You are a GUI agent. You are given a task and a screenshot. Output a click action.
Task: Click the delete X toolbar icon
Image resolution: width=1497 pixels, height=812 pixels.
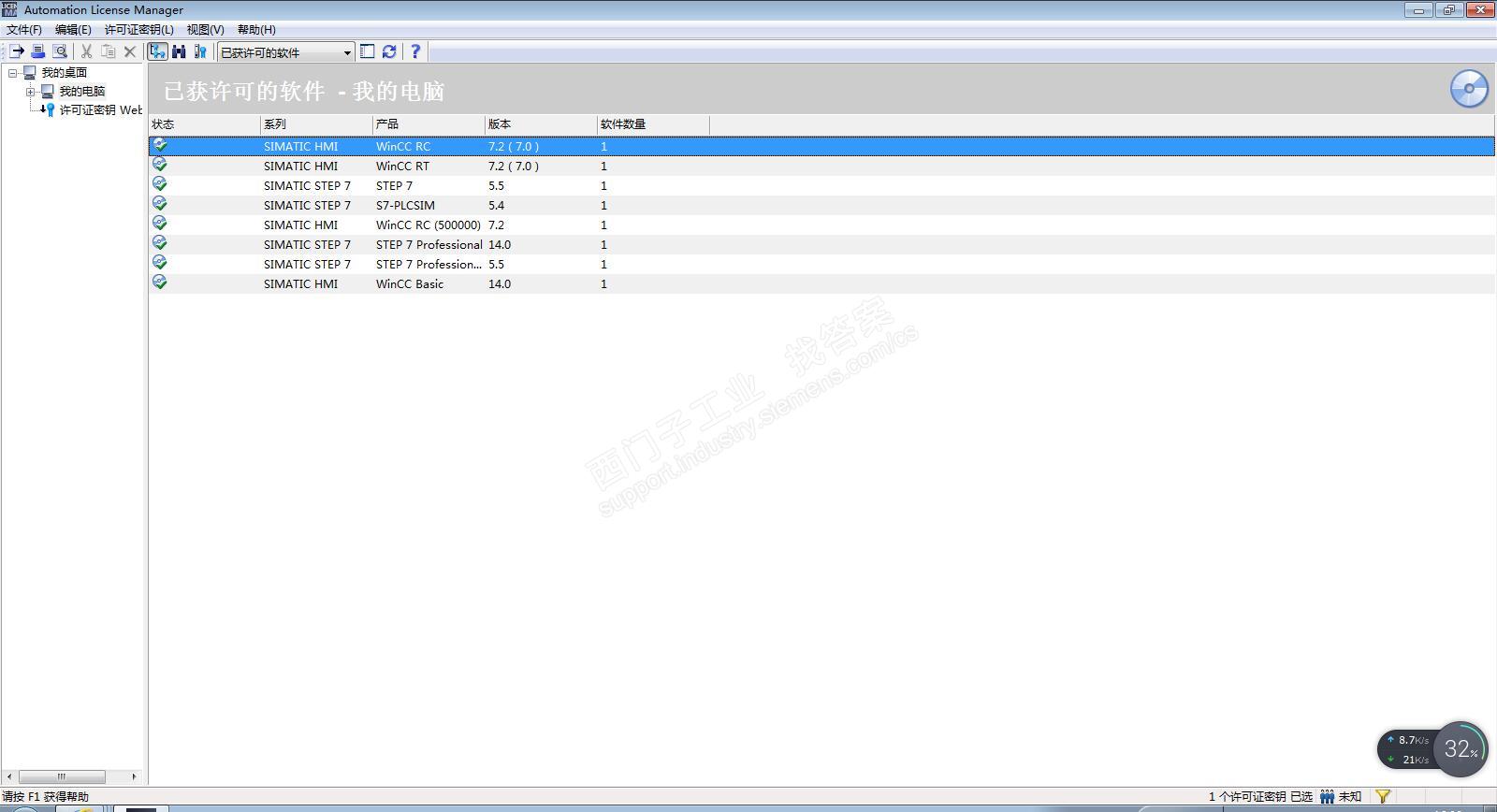click(130, 51)
